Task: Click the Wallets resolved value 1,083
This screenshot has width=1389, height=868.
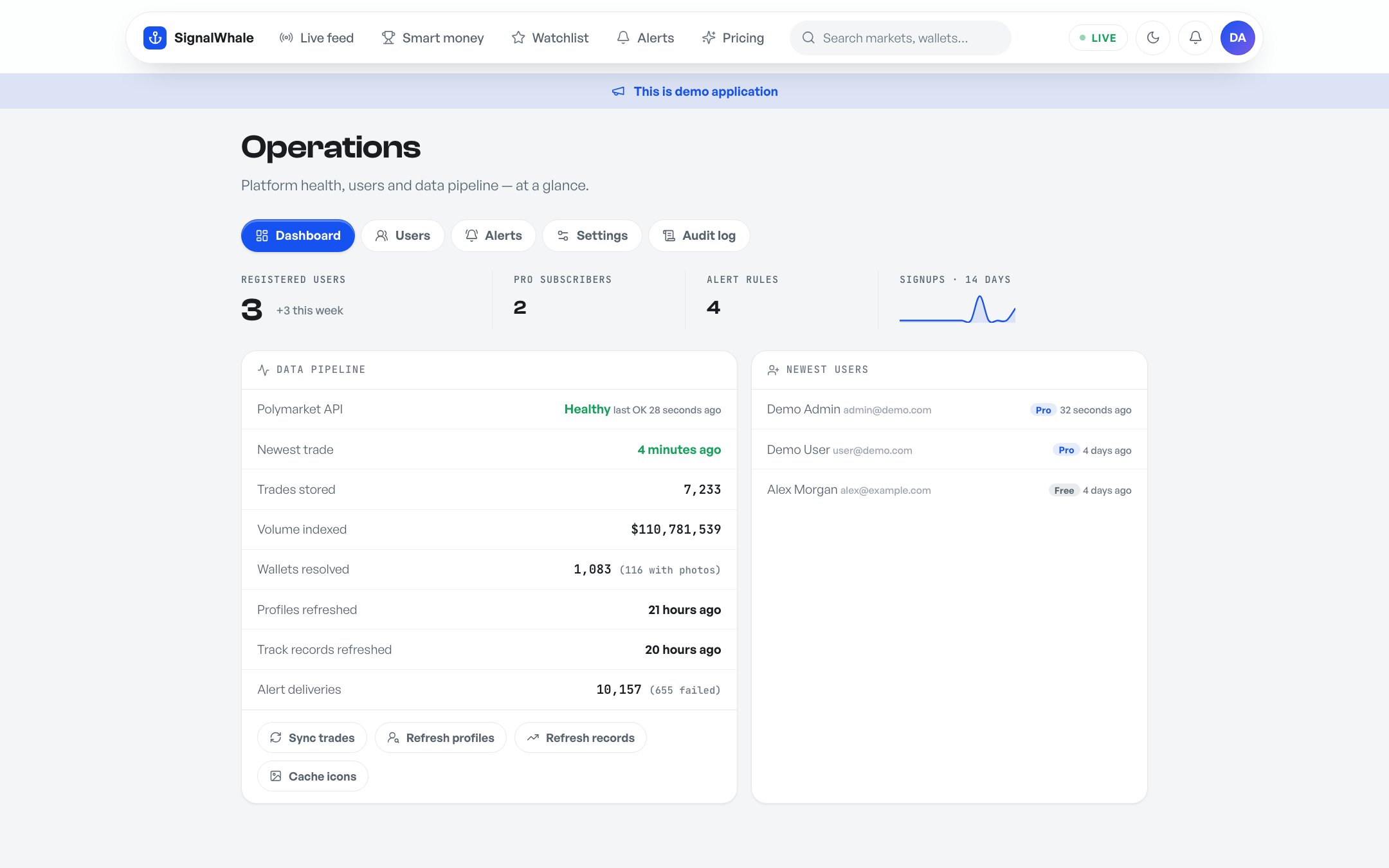Action: [592, 570]
